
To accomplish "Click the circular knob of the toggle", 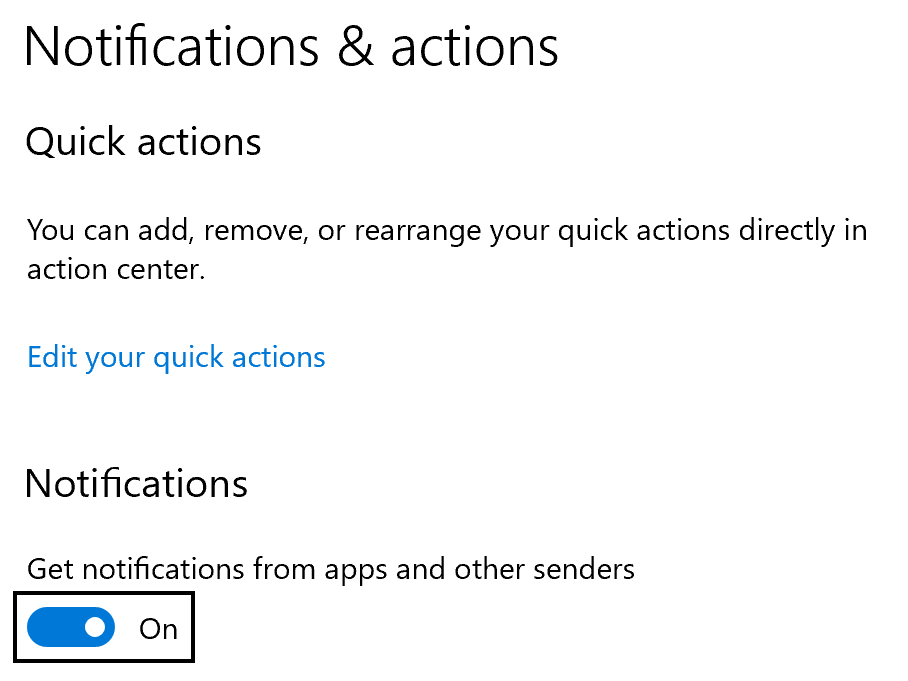I will [93, 627].
